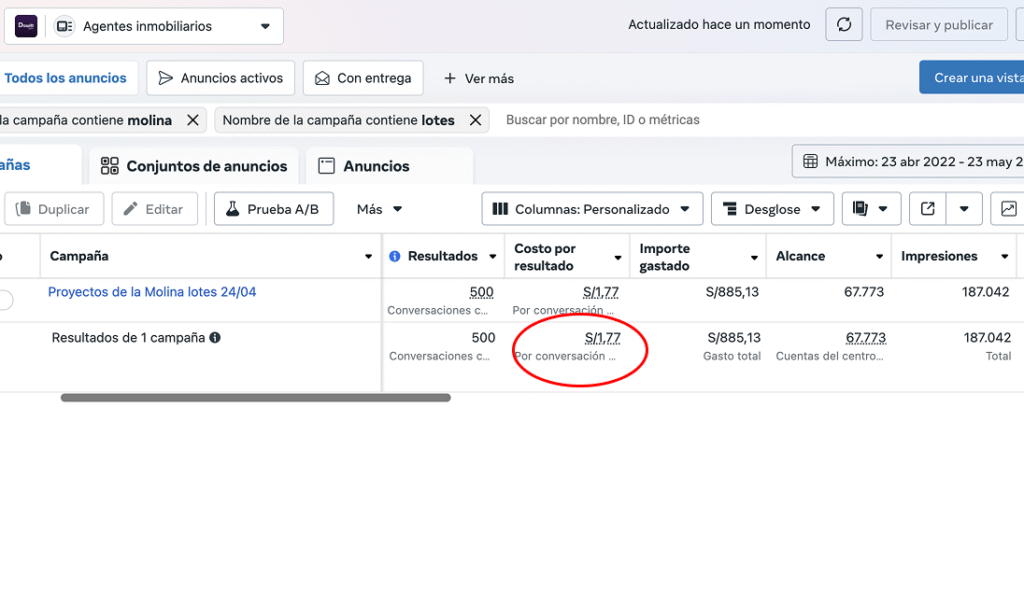
Task: Click the Prueba A/B button
Action: tap(273, 209)
